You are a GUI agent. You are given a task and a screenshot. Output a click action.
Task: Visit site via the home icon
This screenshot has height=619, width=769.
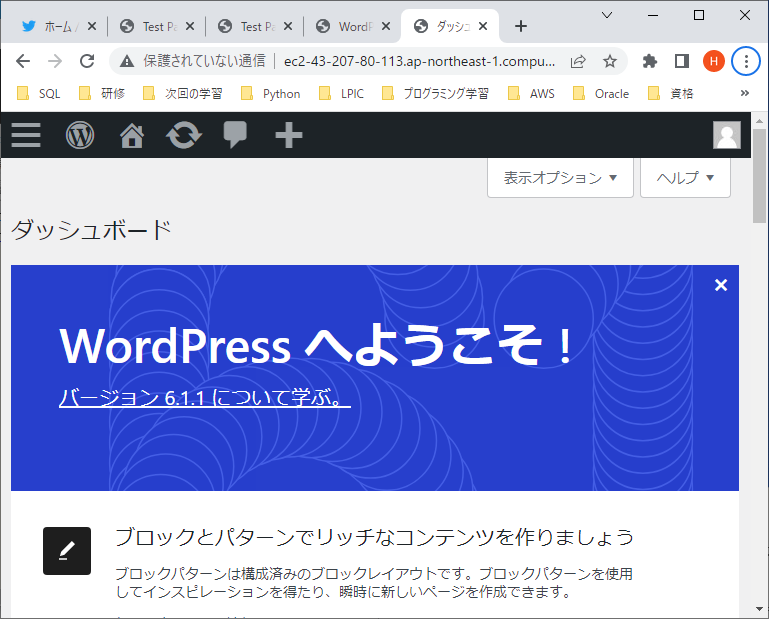click(x=132, y=135)
